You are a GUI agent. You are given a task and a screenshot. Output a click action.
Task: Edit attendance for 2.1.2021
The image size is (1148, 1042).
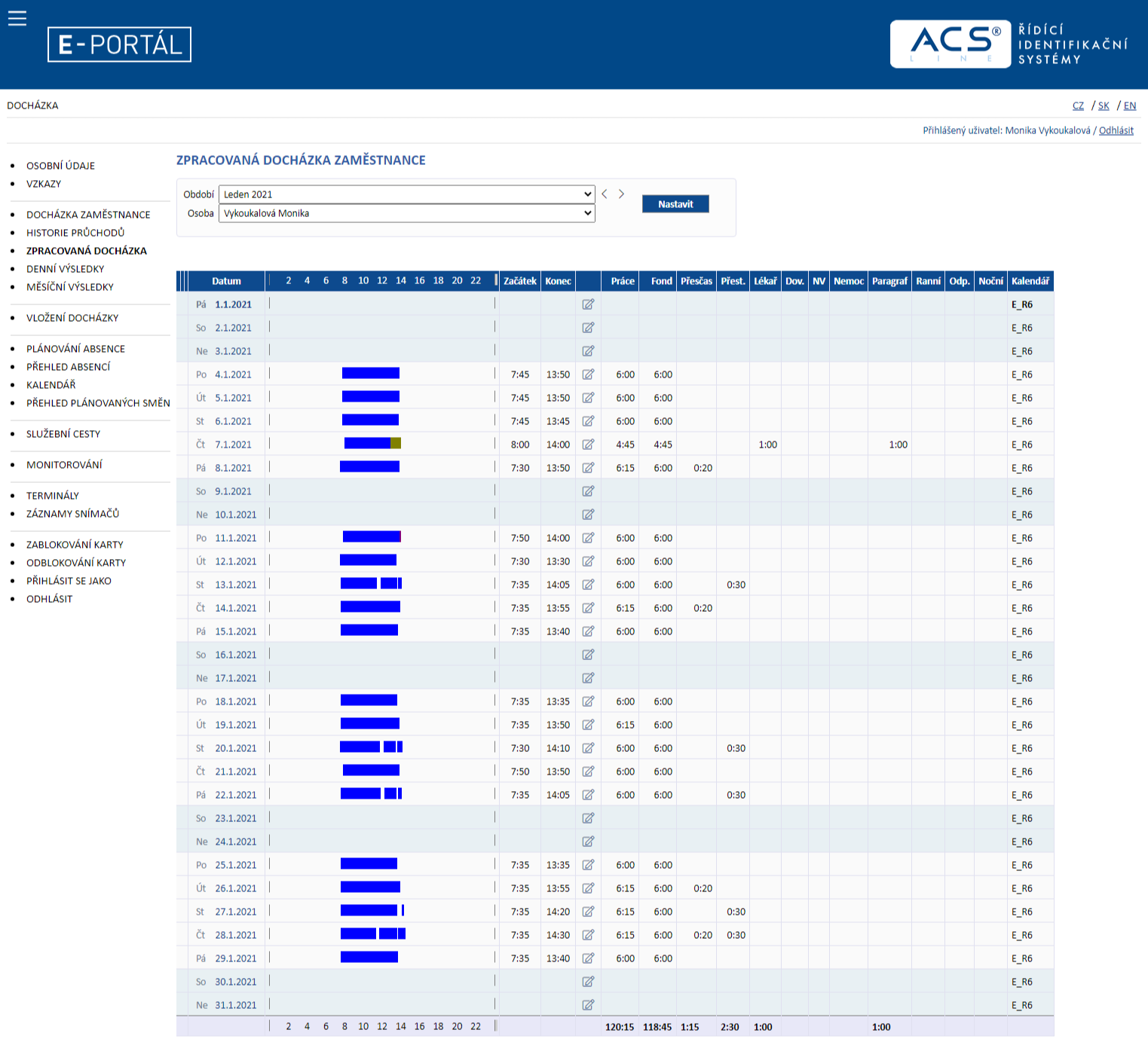coord(588,328)
